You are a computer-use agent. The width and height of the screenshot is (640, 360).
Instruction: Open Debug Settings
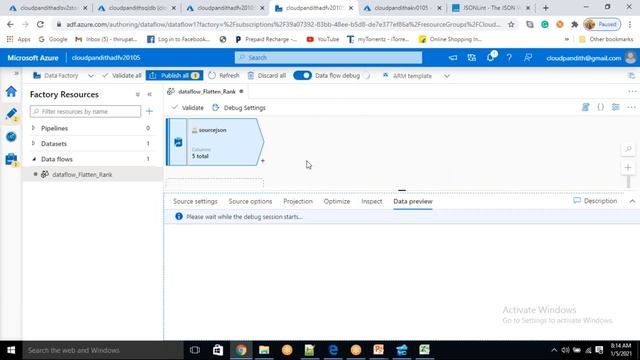coord(239,108)
